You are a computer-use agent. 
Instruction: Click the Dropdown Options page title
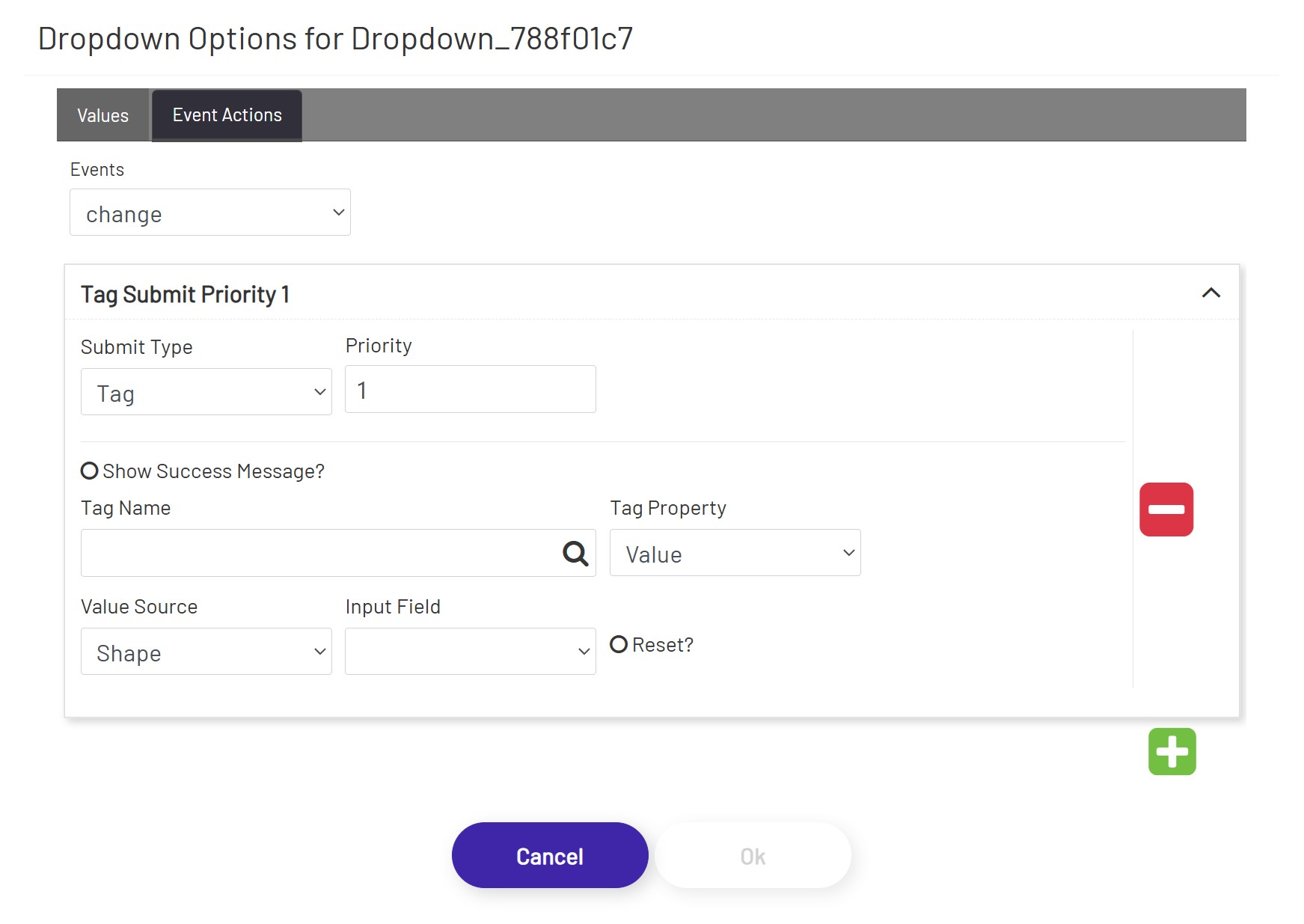[335, 38]
